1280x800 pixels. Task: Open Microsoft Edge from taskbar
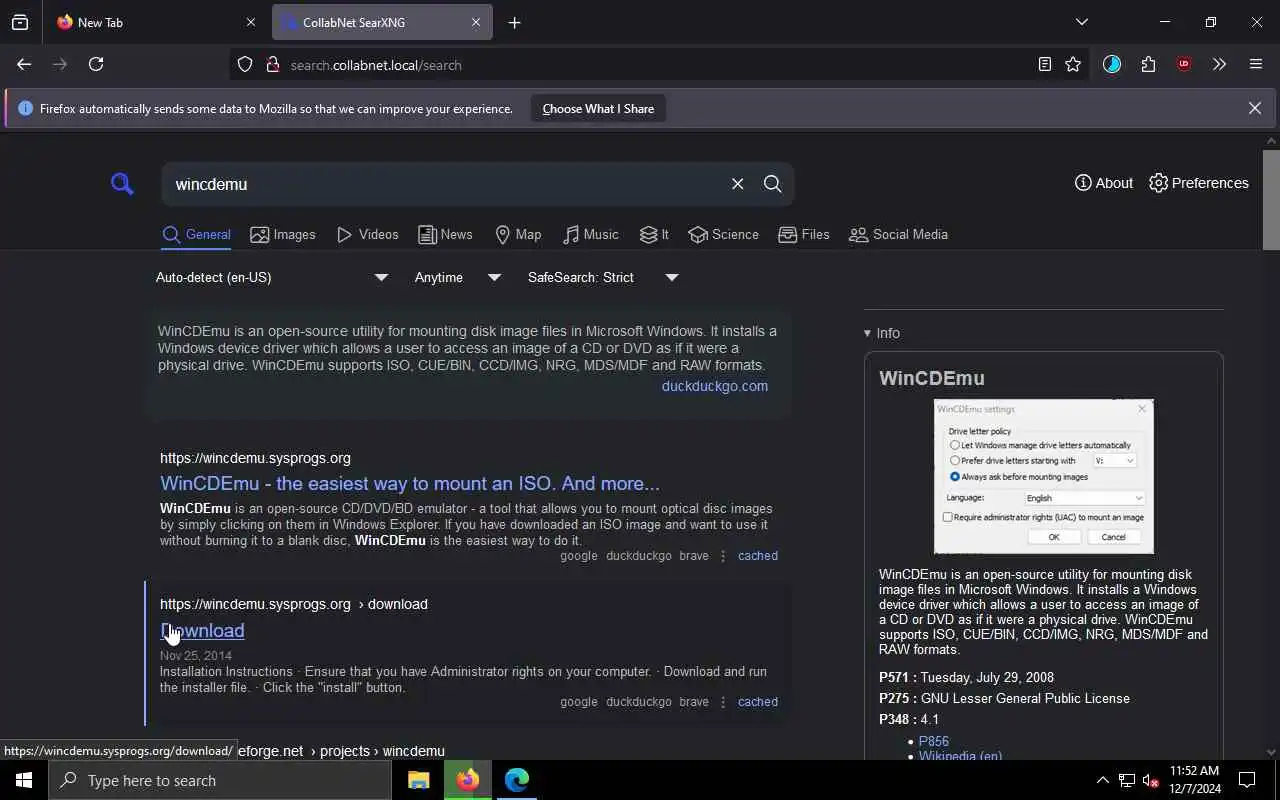click(516, 780)
